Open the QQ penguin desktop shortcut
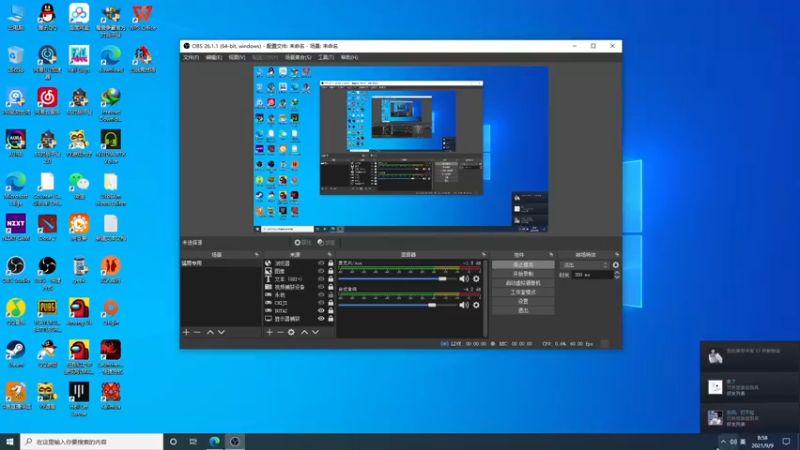The image size is (800, 450). 47,17
